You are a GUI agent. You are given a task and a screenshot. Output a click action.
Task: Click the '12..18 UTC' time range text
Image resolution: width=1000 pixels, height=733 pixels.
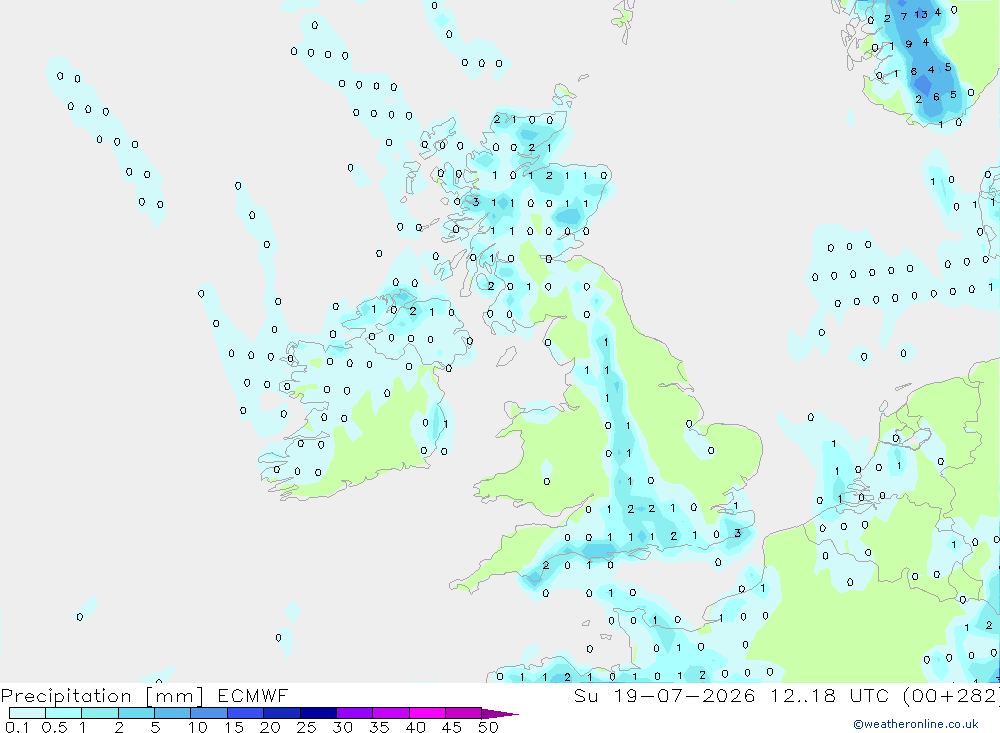click(829, 695)
